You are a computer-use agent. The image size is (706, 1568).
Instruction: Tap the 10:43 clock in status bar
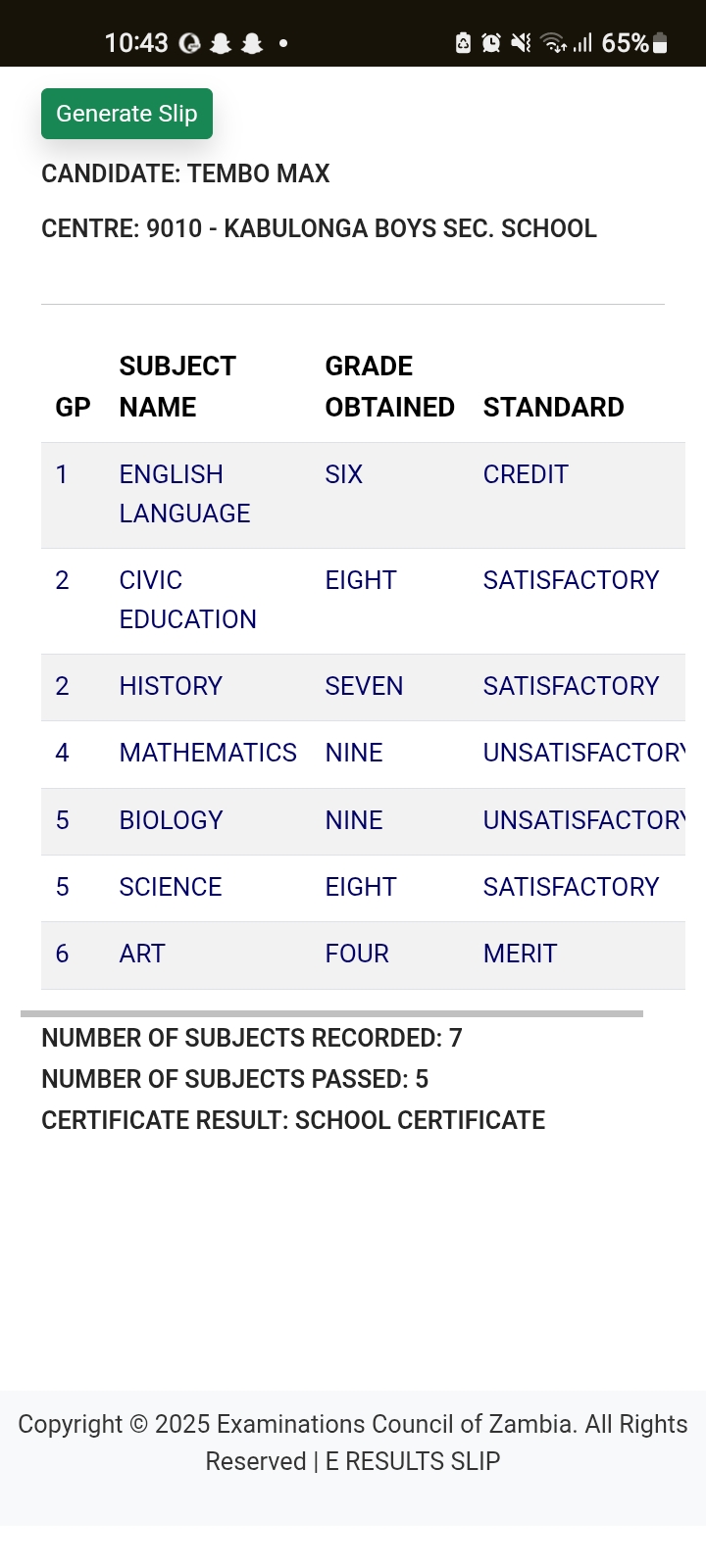coord(136,43)
